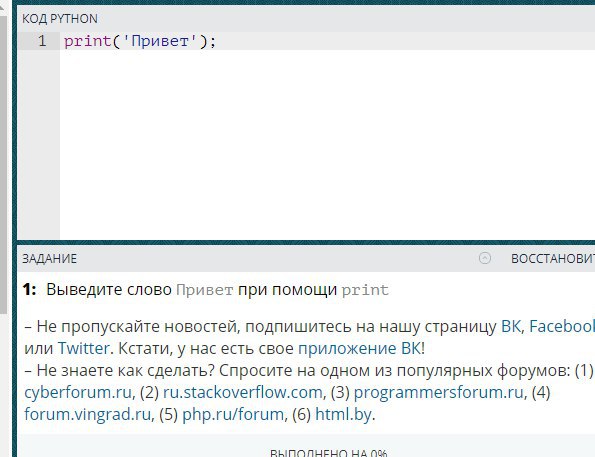
Task: Click the left vertical scrollbar thumb
Action: coord(3,165)
